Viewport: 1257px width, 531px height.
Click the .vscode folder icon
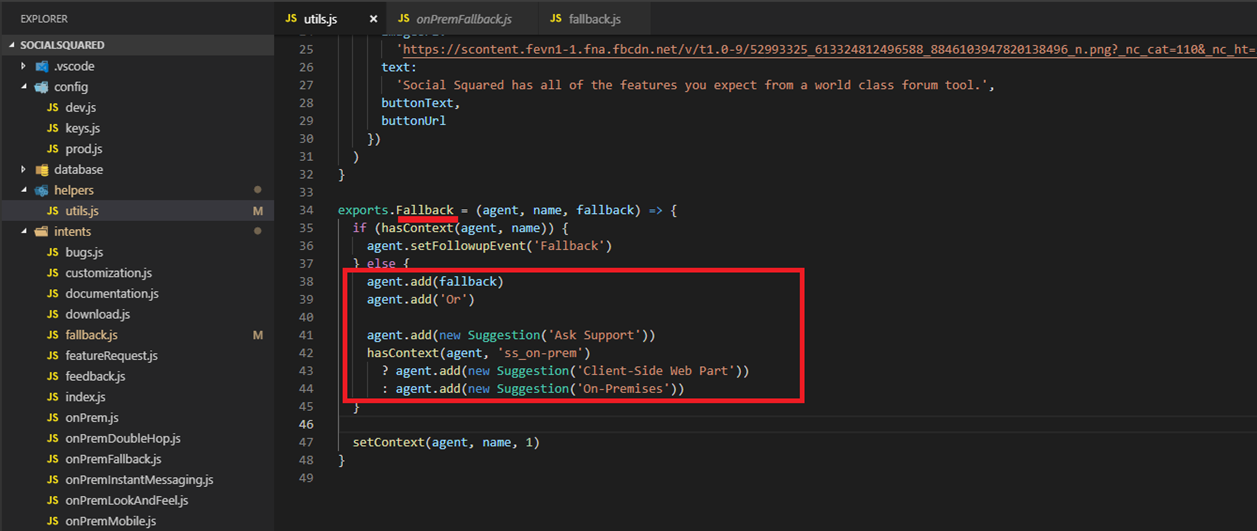[42, 66]
